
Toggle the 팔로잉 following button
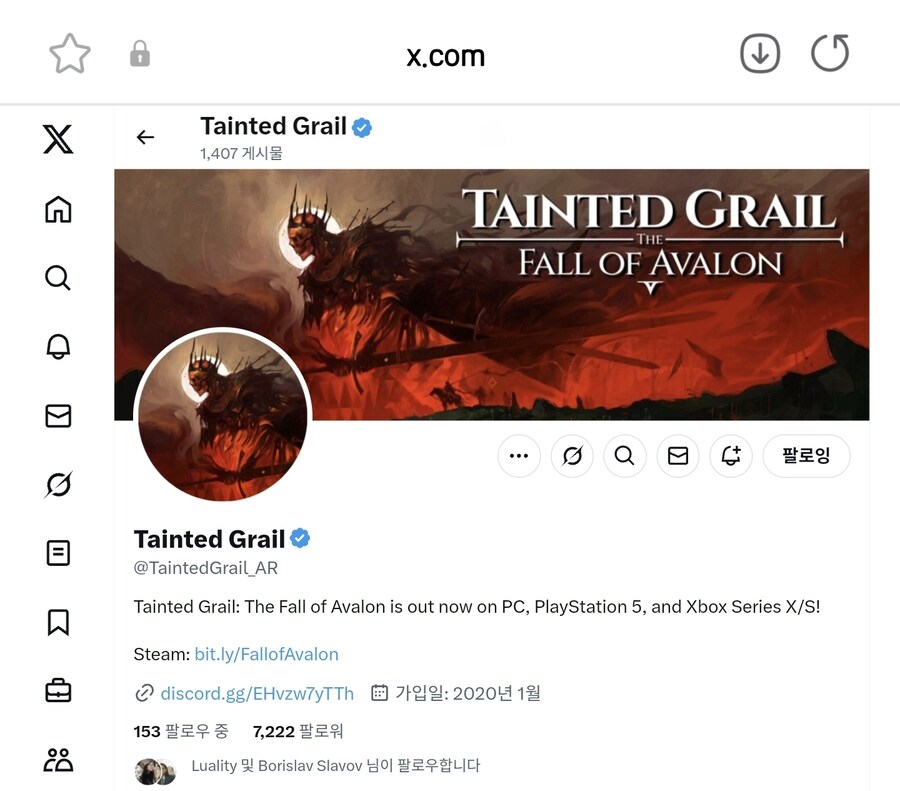(806, 456)
